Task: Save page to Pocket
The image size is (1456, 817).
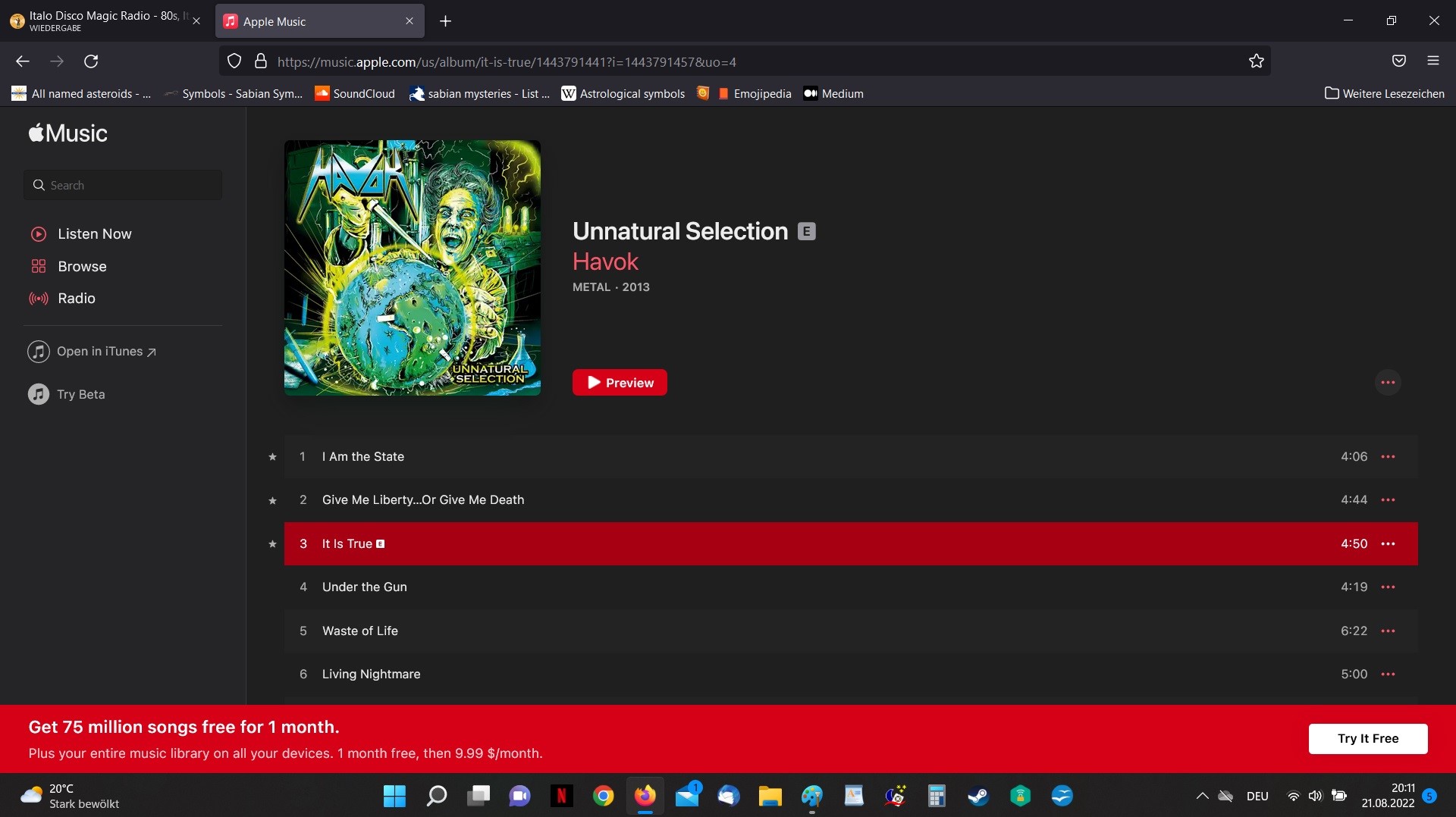Action: (x=1399, y=61)
